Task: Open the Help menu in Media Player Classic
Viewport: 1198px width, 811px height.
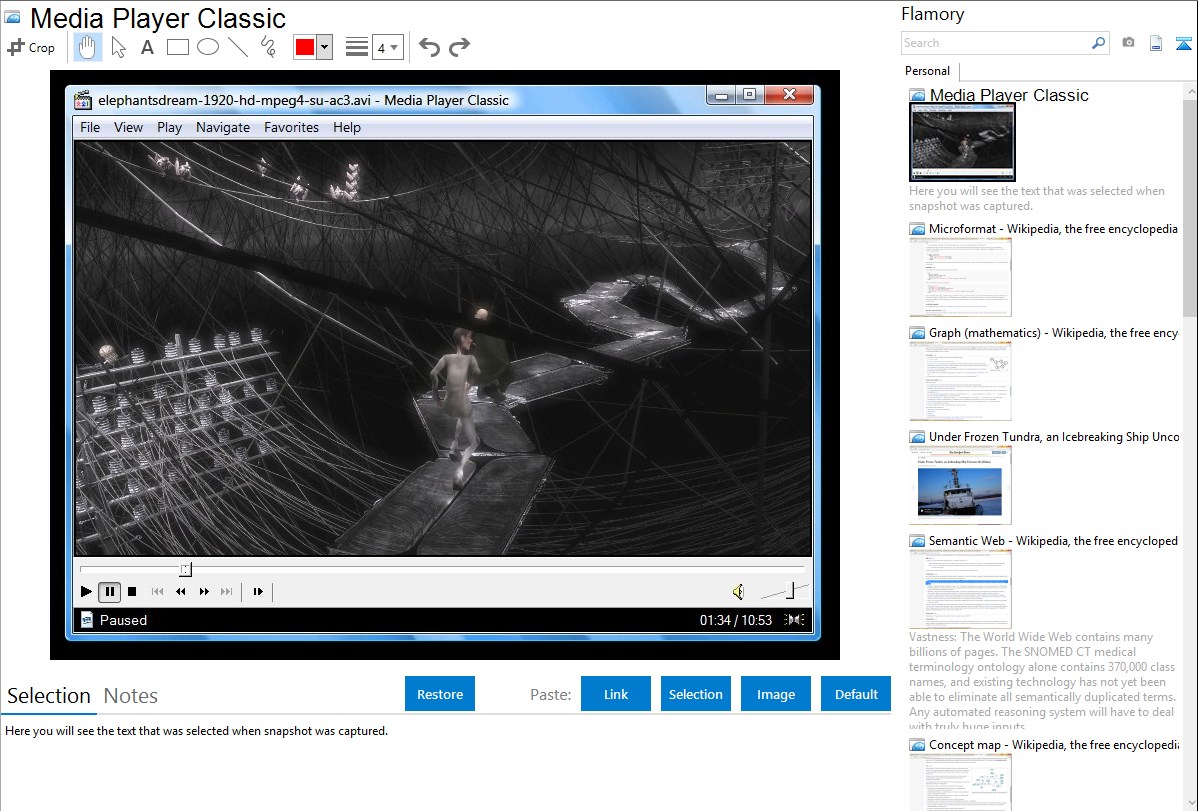Action: point(347,128)
